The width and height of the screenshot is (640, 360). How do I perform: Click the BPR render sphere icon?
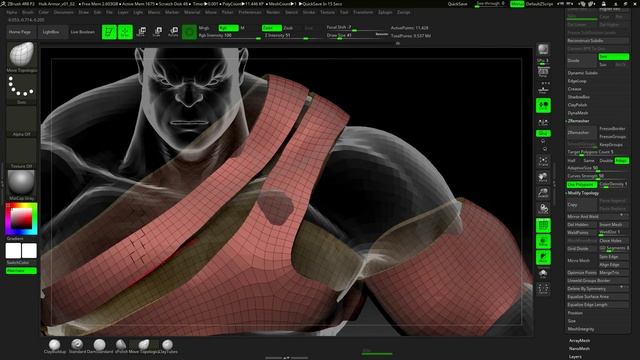pyautogui.click(x=543, y=49)
